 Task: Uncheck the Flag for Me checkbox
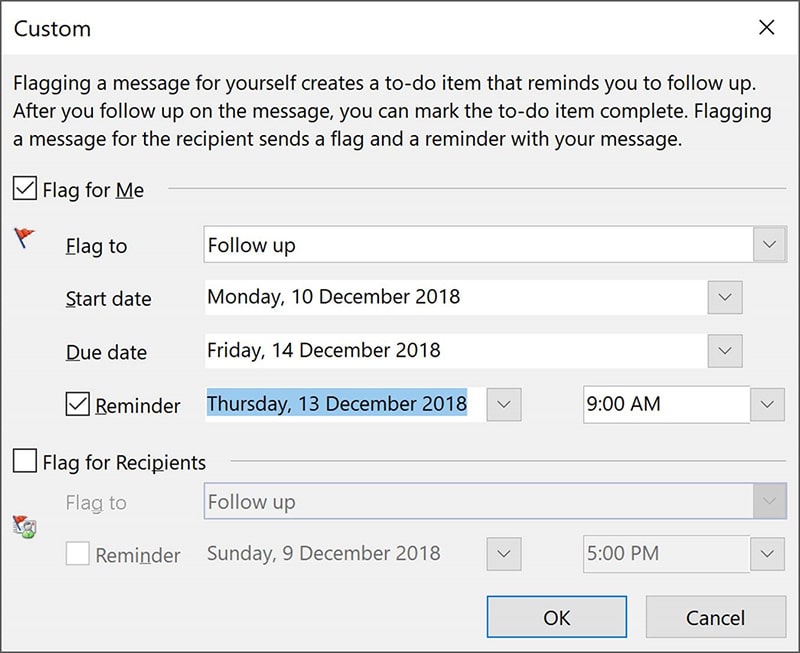25,187
